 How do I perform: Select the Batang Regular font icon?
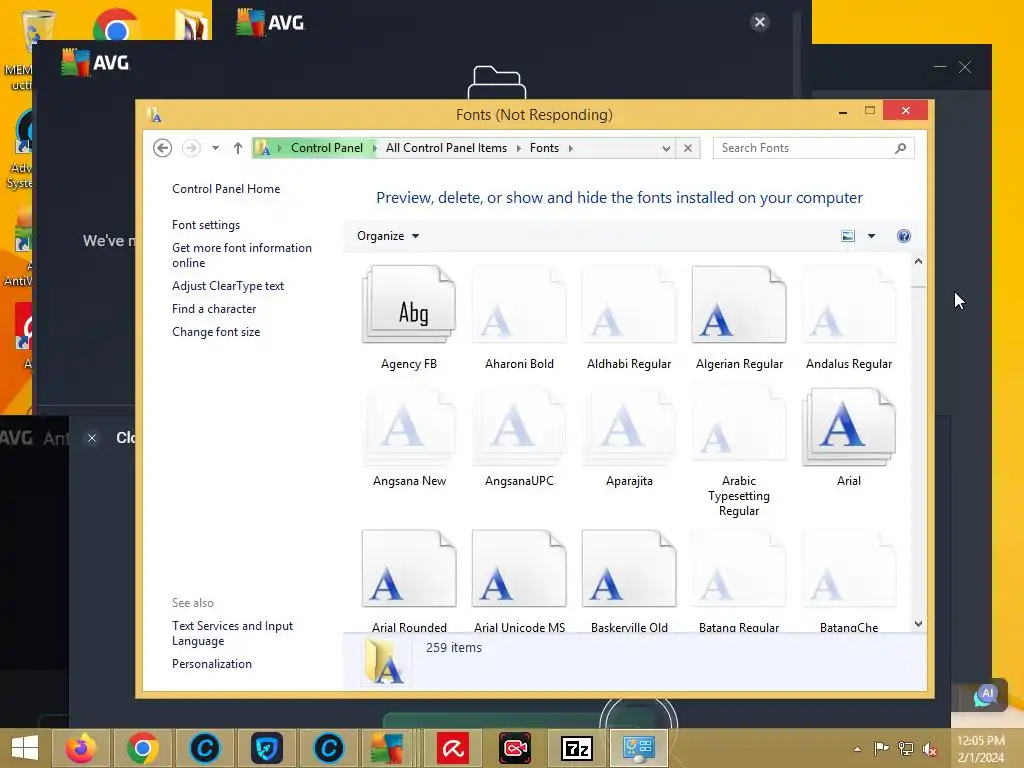[x=739, y=569]
